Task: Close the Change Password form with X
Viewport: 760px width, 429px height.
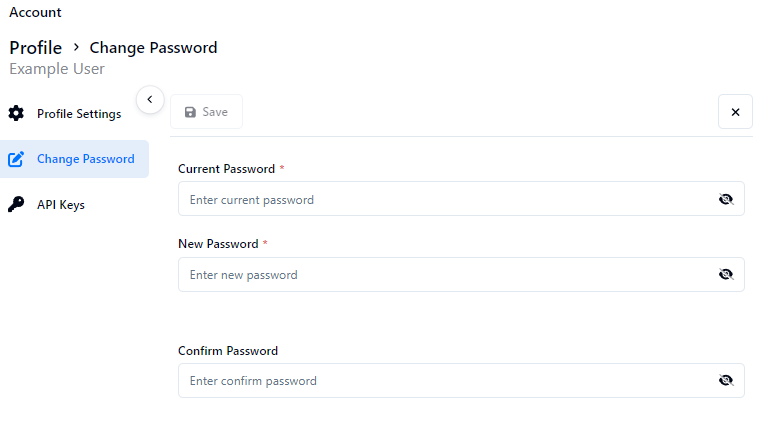Action: coord(735,112)
